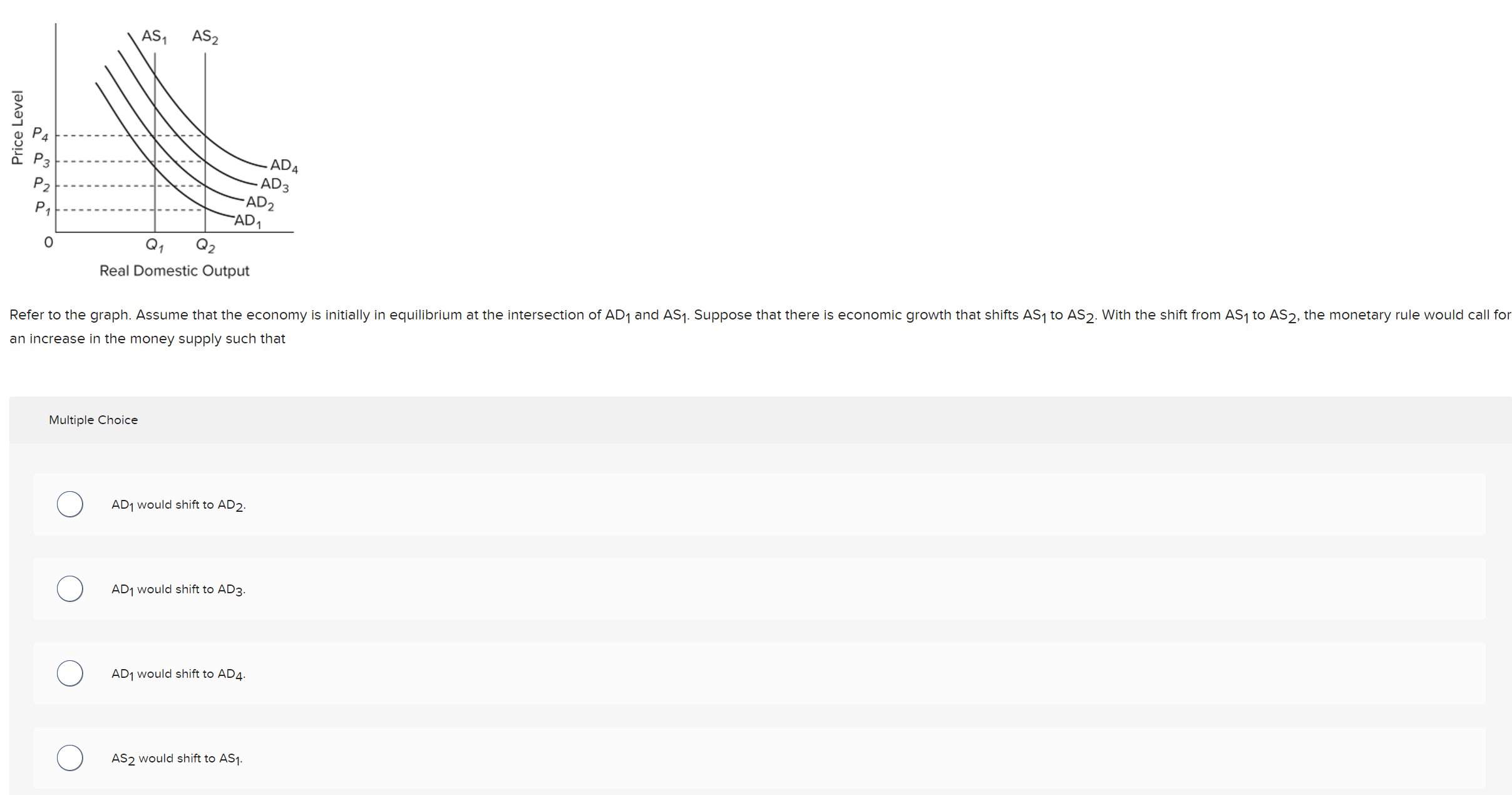This screenshot has height=795, width=1512.
Task: Select radio button for AD1 to AD2
Action: (70, 504)
